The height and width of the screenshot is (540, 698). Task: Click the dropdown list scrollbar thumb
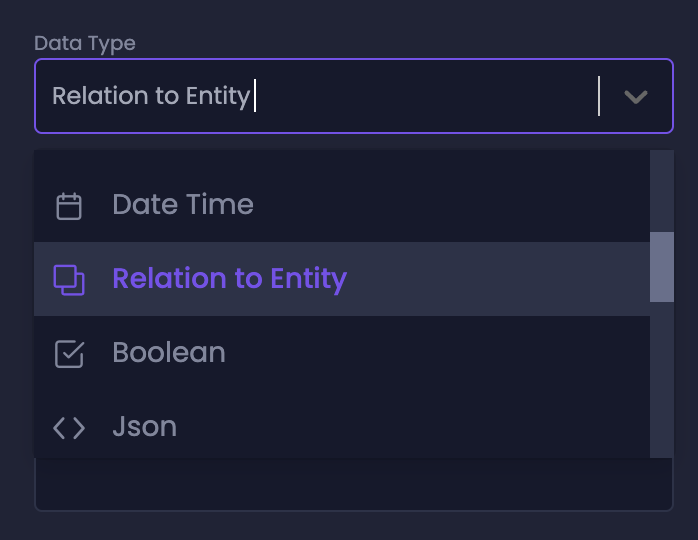[662, 267]
